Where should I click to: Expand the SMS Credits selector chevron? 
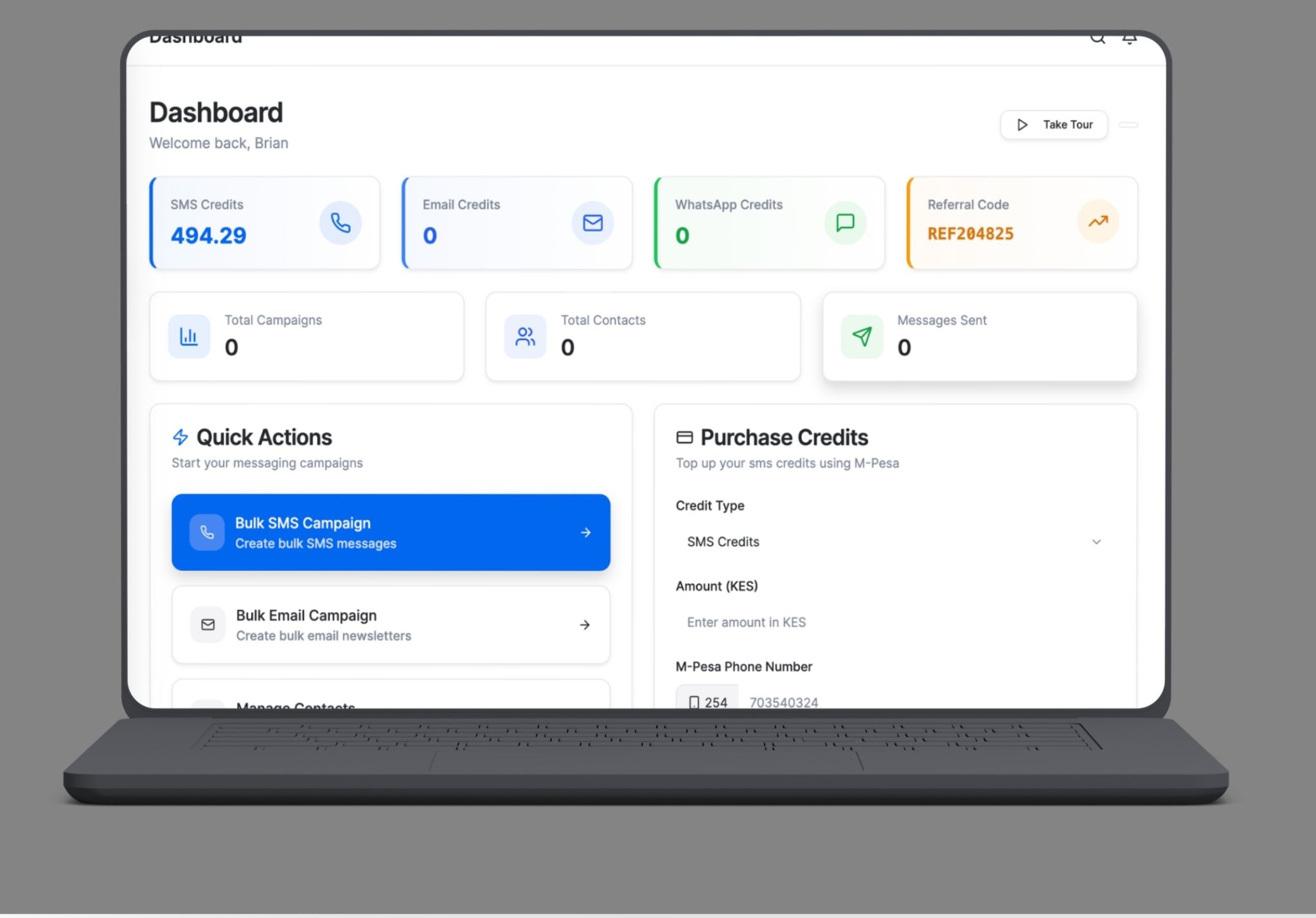point(1096,542)
